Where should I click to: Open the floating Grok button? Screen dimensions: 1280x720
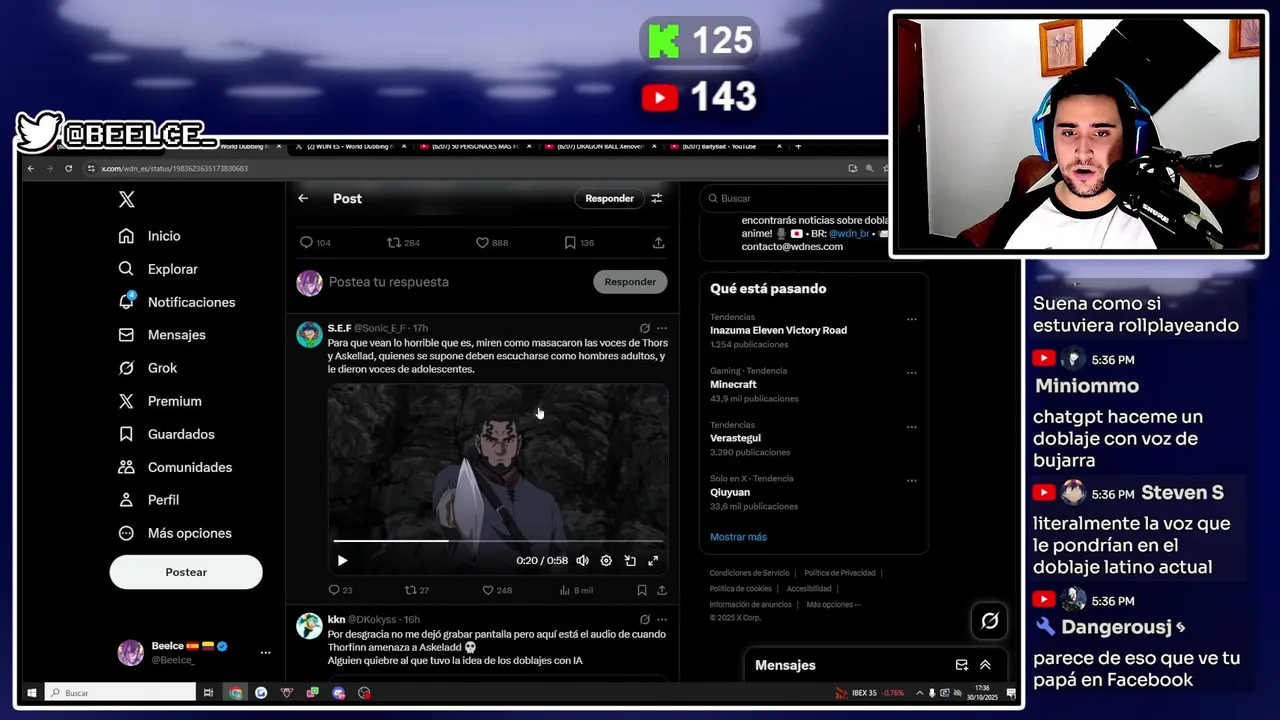pyautogui.click(x=990, y=621)
